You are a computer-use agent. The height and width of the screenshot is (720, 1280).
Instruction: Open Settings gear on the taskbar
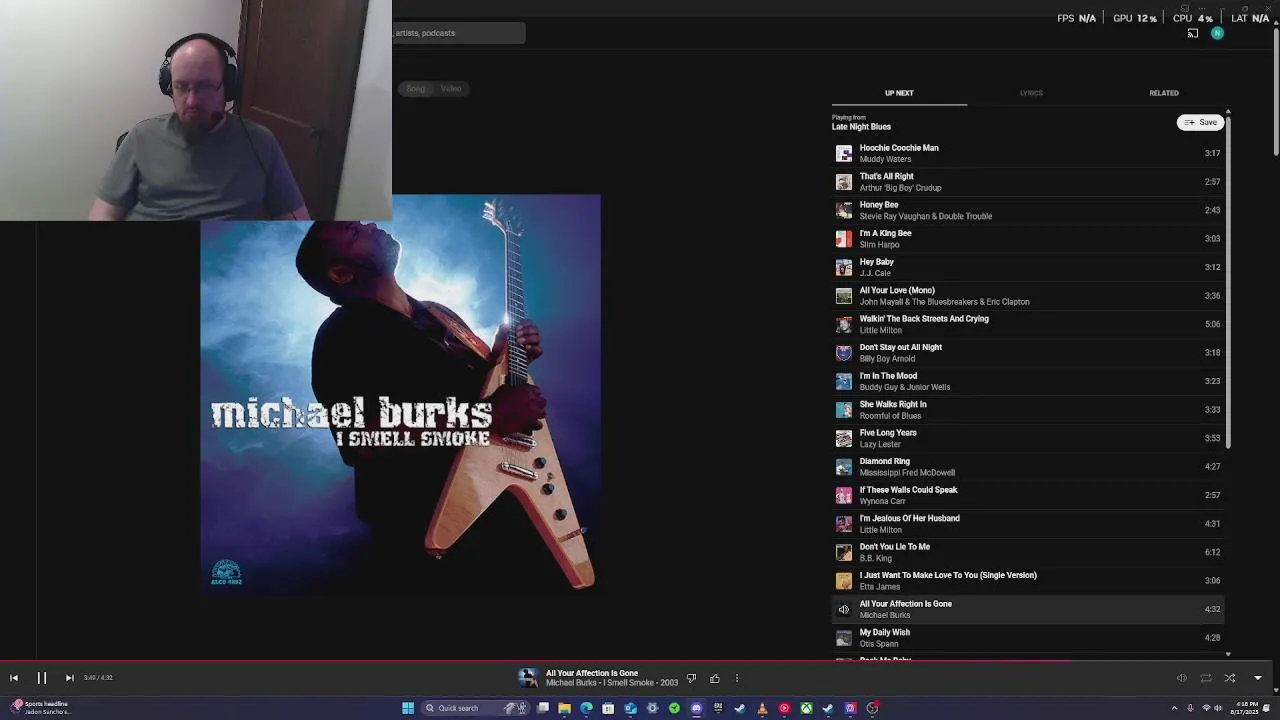(x=652, y=708)
